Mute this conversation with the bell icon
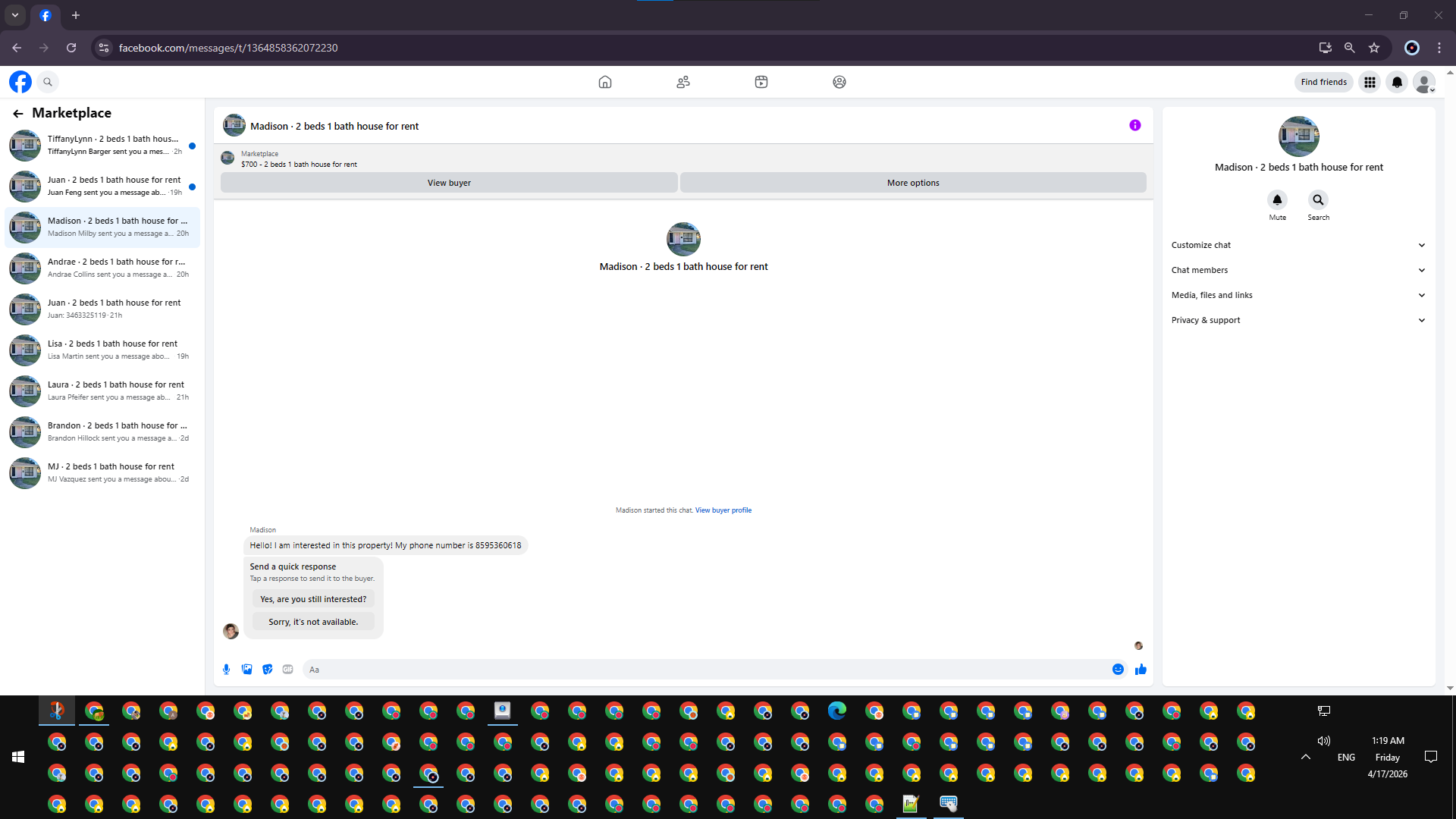The width and height of the screenshot is (1456, 819). coord(1277,200)
